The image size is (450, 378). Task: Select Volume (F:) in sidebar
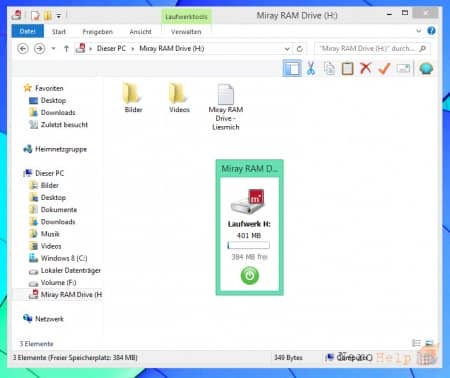tap(53, 283)
